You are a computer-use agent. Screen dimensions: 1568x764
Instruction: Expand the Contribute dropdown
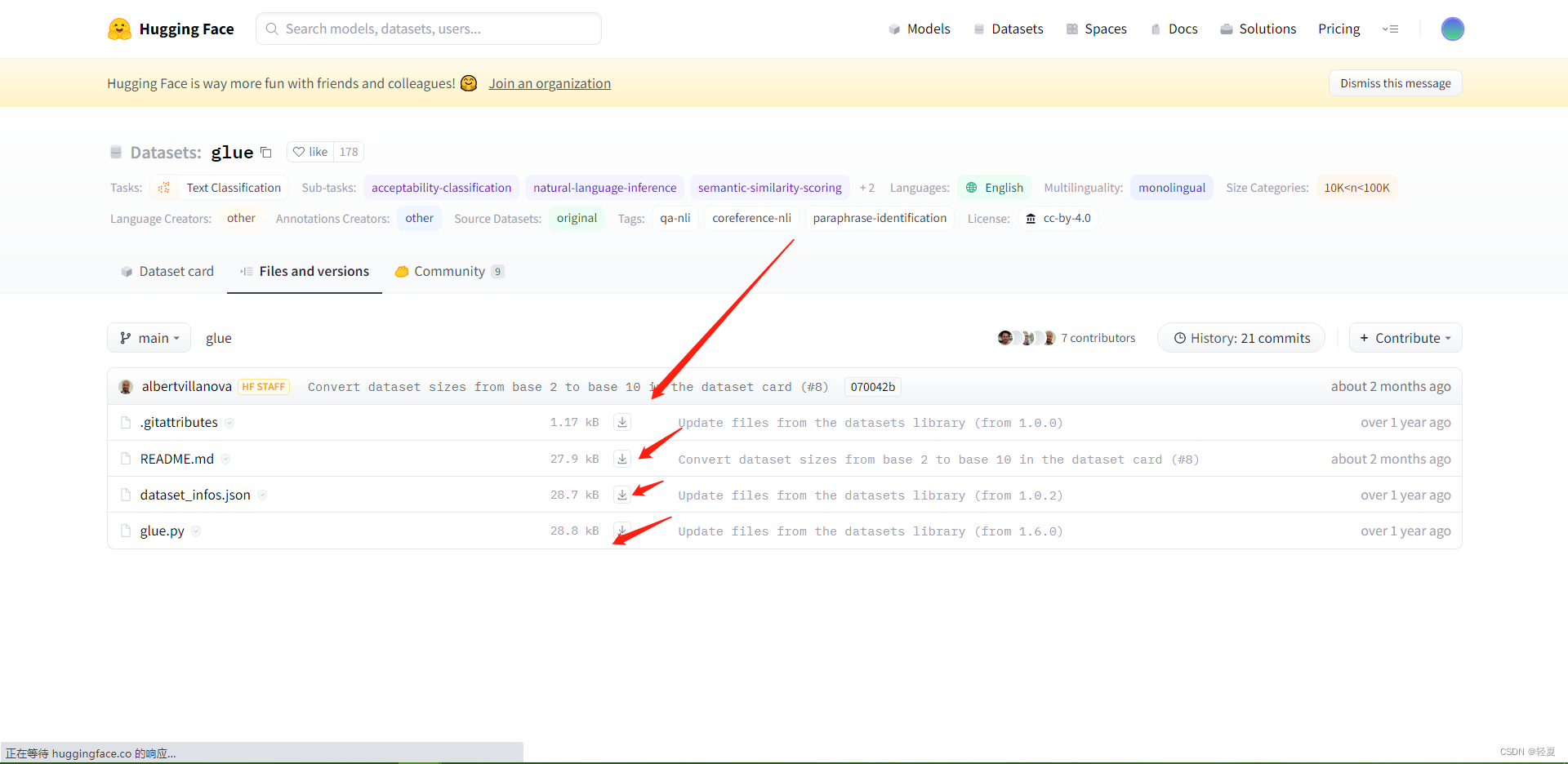(1405, 338)
